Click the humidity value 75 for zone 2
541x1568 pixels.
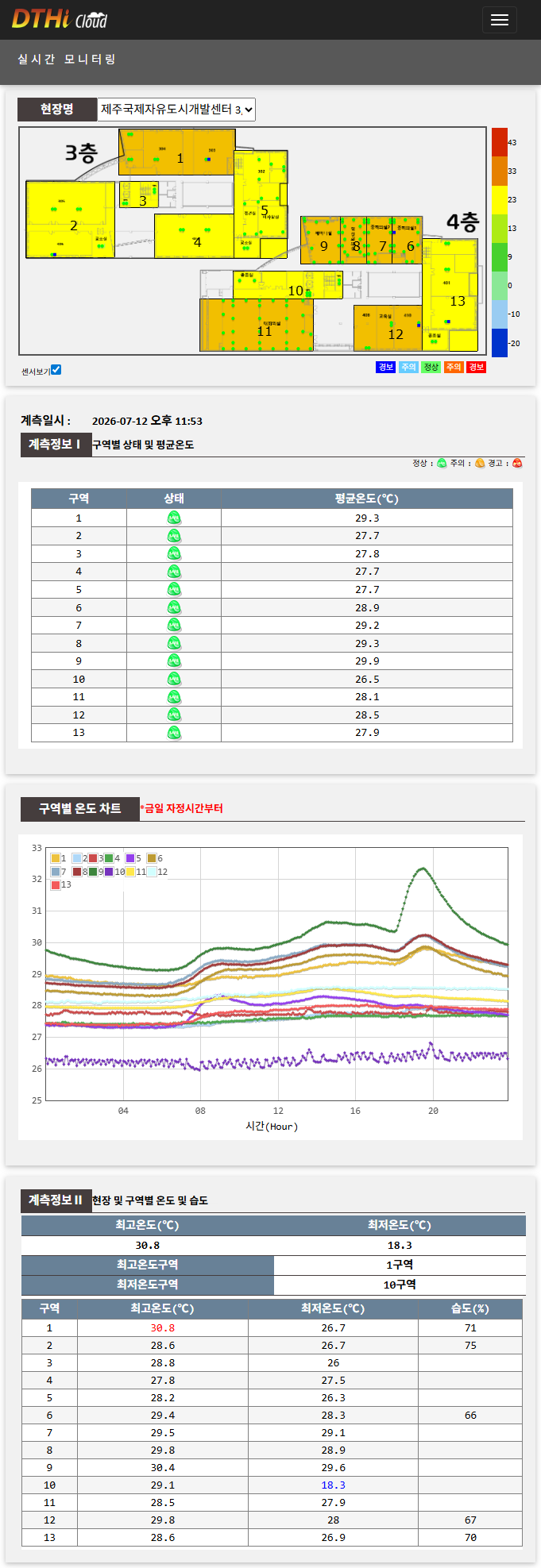[x=470, y=1345]
